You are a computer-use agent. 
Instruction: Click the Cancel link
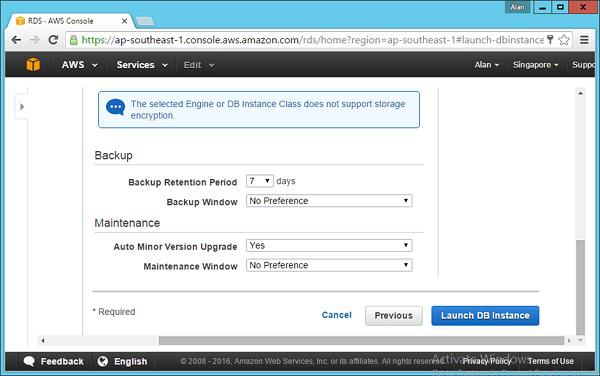336,315
